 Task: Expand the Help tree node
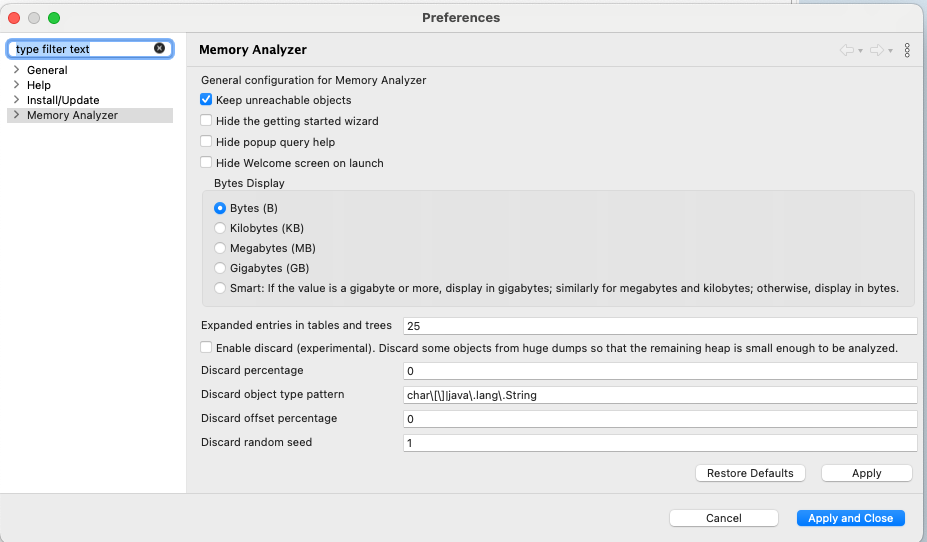click(x=16, y=85)
